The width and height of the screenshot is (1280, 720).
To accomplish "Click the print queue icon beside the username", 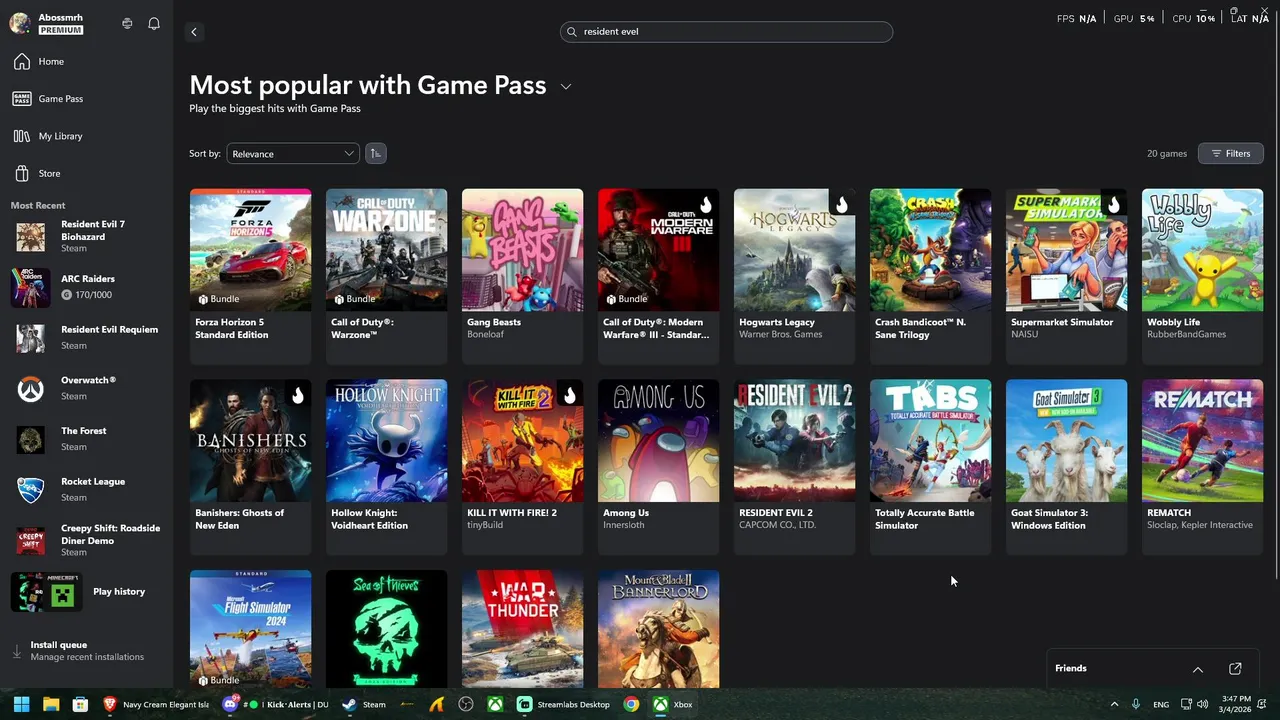I will 127,23.
